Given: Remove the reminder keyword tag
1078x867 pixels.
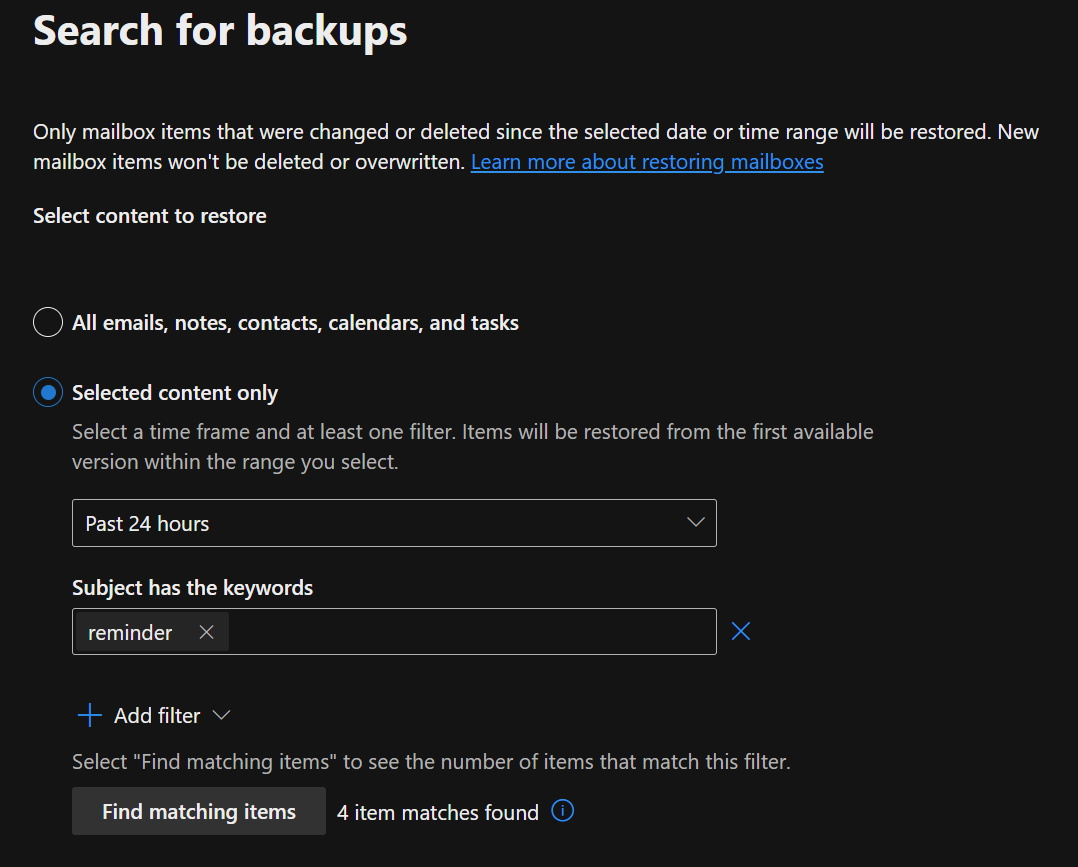Looking at the screenshot, I should click(x=206, y=632).
